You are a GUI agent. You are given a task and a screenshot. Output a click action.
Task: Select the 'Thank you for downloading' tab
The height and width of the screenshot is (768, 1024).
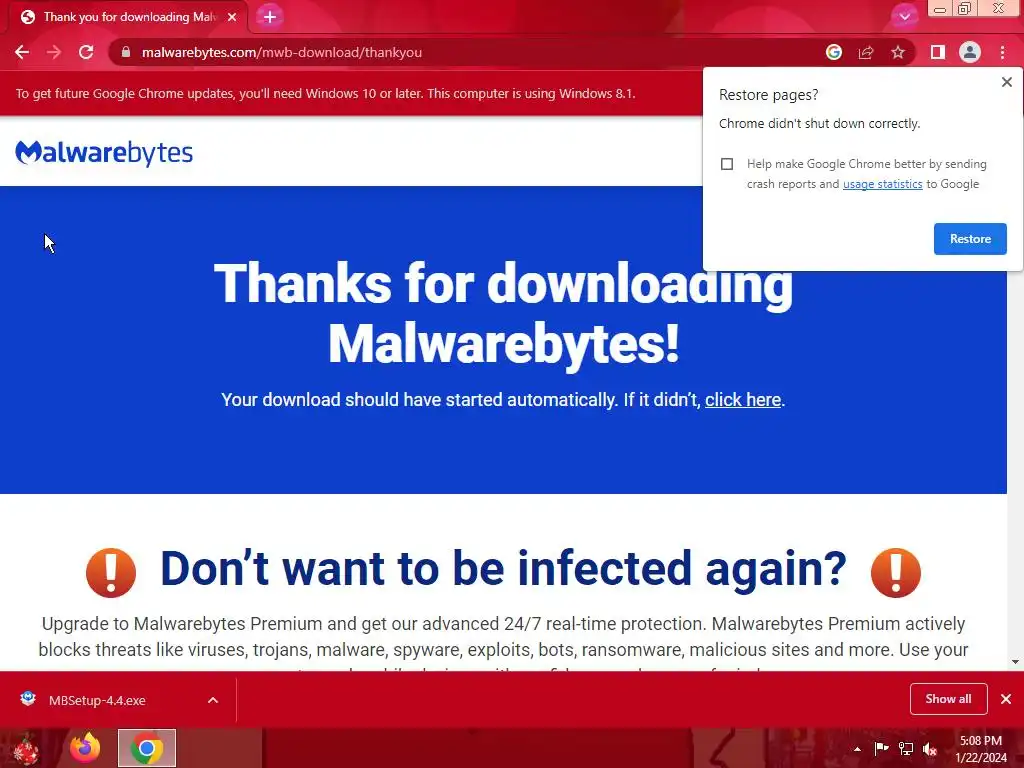[x=127, y=17]
